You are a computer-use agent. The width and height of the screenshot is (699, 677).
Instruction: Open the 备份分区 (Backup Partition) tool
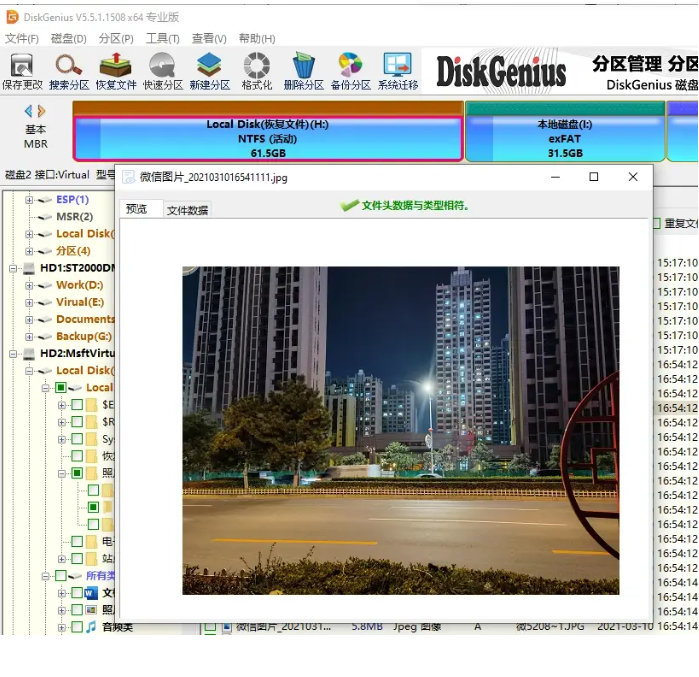pyautogui.click(x=350, y=70)
